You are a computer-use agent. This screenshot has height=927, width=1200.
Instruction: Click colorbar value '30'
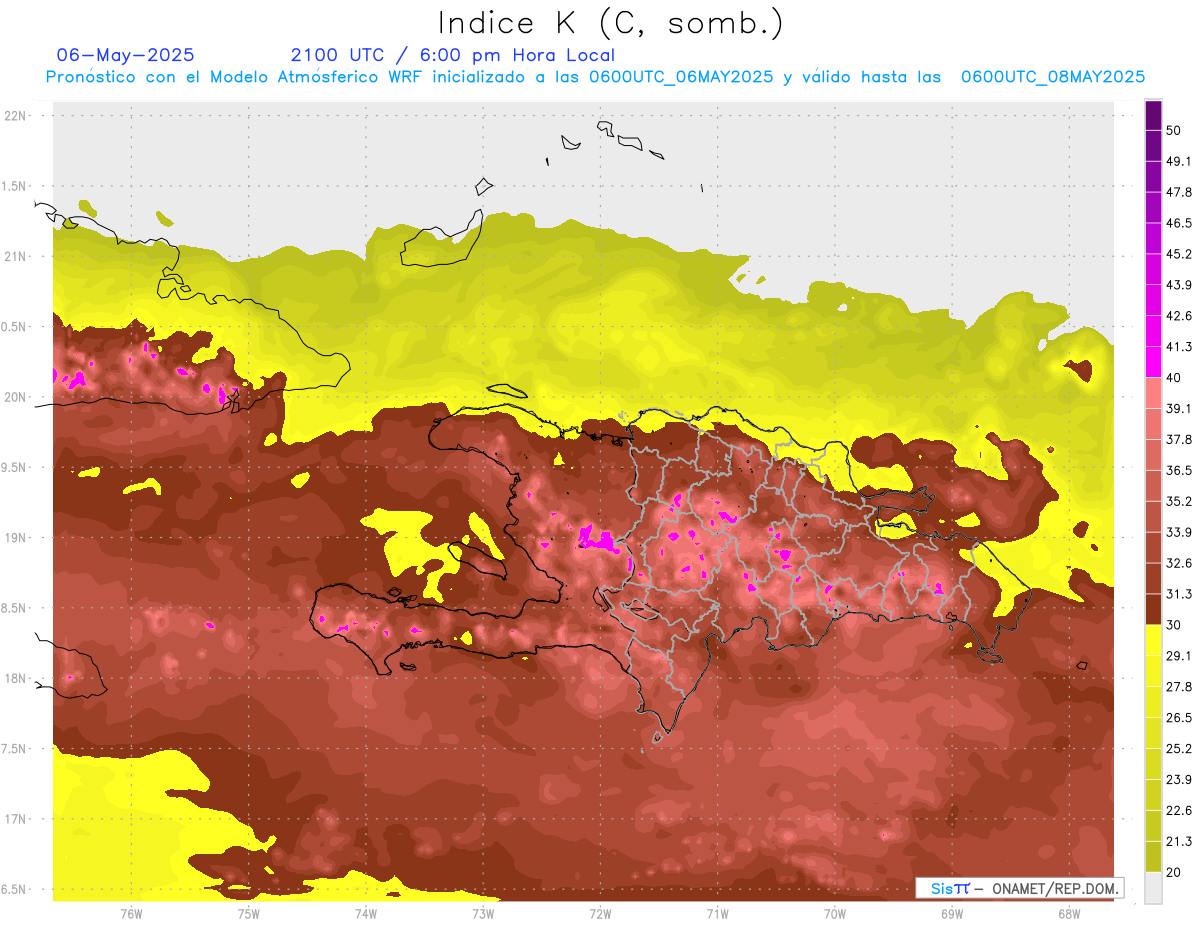[1174, 625]
